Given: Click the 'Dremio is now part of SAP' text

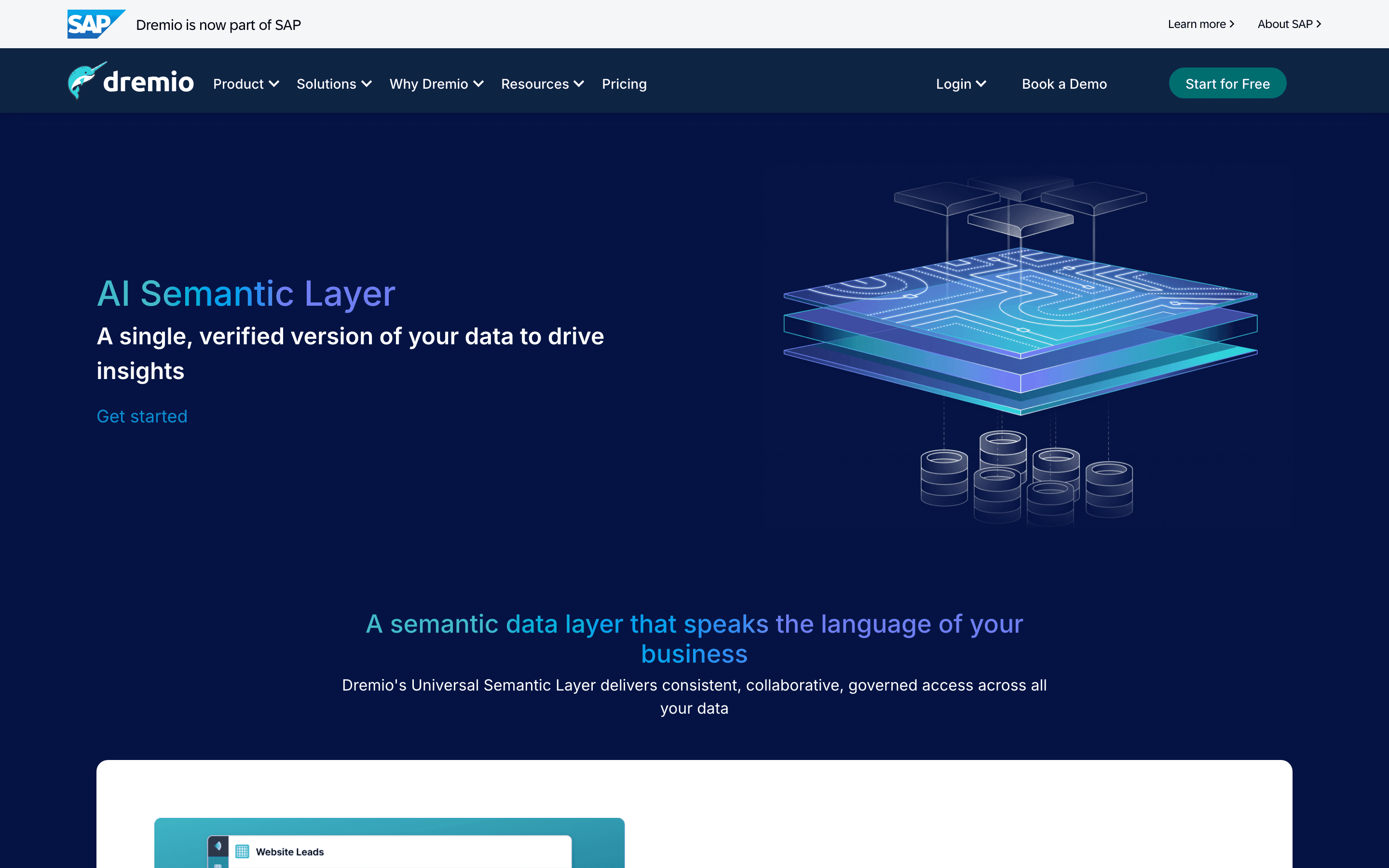Looking at the screenshot, I should pos(218,25).
